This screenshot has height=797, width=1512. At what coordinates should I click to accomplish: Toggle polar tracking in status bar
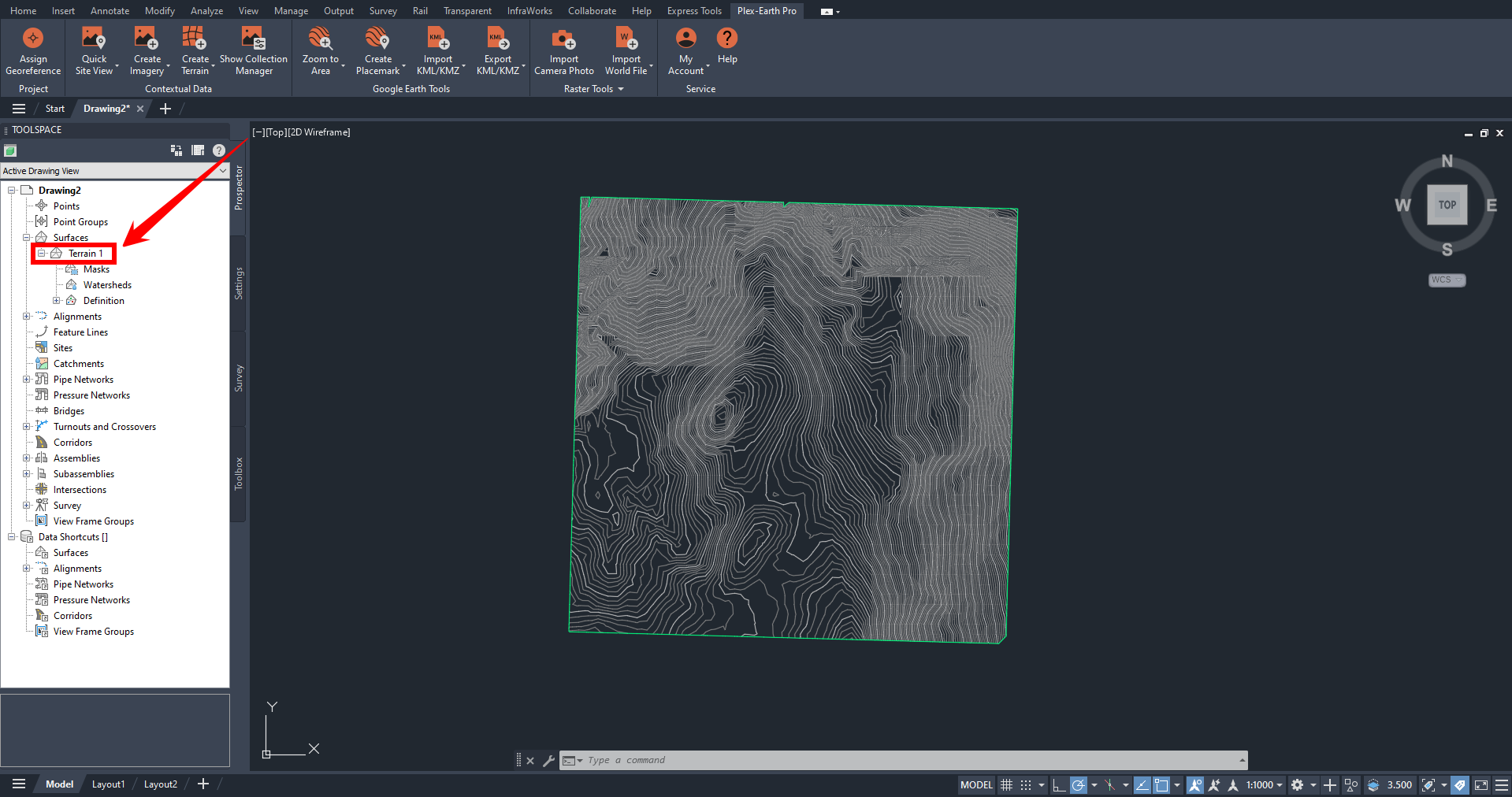click(x=1079, y=785)
